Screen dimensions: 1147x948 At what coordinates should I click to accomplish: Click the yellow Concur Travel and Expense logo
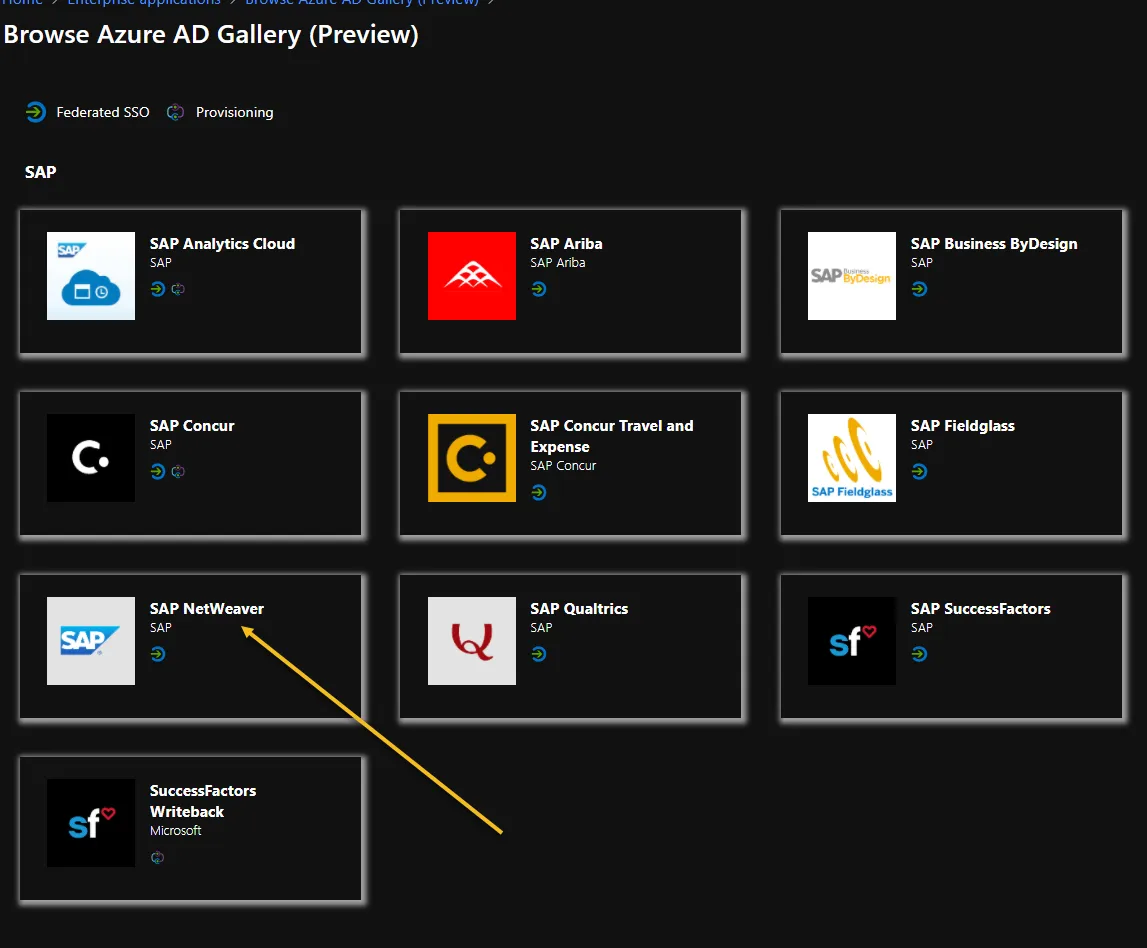pyautogui.click(x=472, y=458)
